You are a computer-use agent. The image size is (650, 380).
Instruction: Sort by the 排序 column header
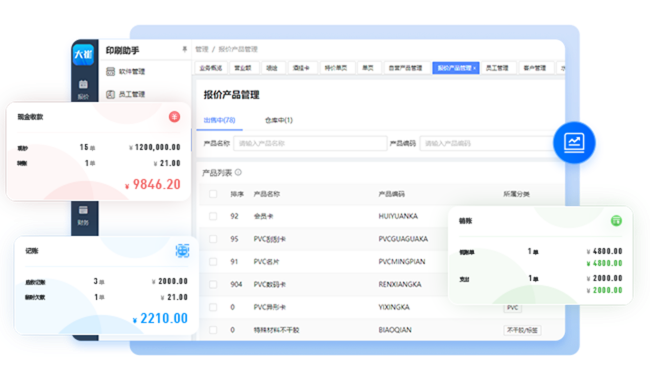pyautogui.click(x=237, y=194)
